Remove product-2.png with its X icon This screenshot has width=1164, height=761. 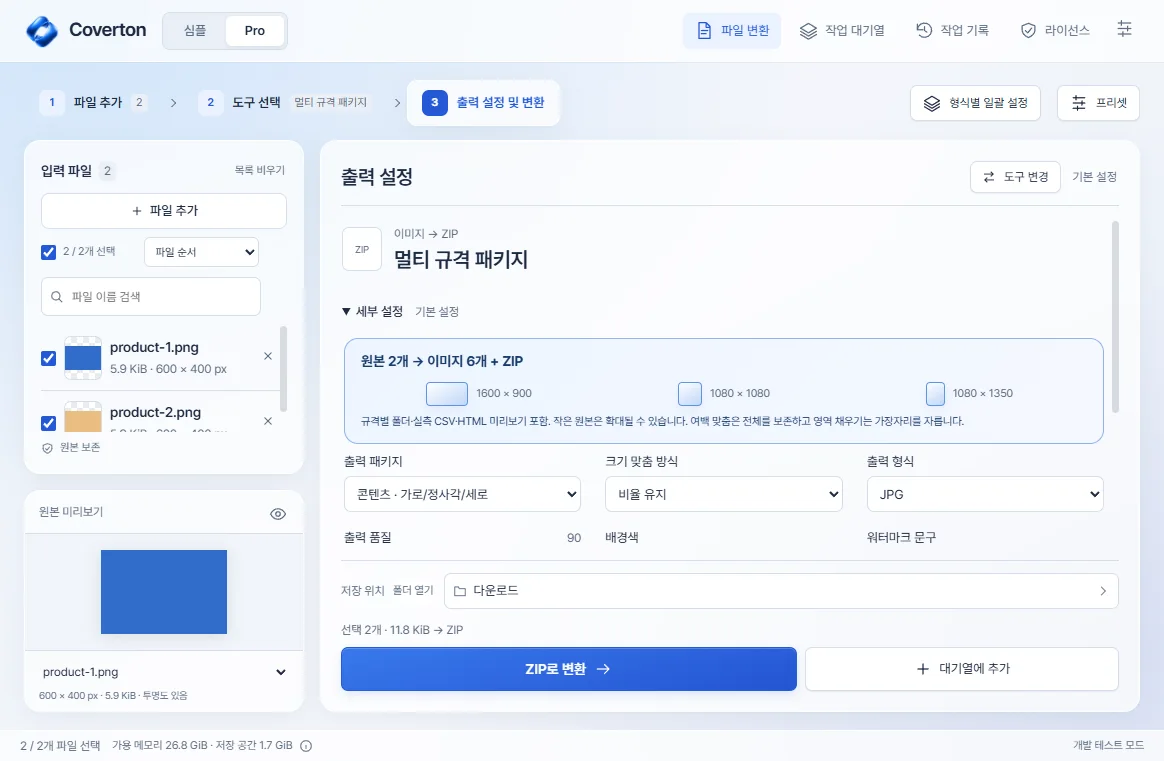tap(268, 421)
